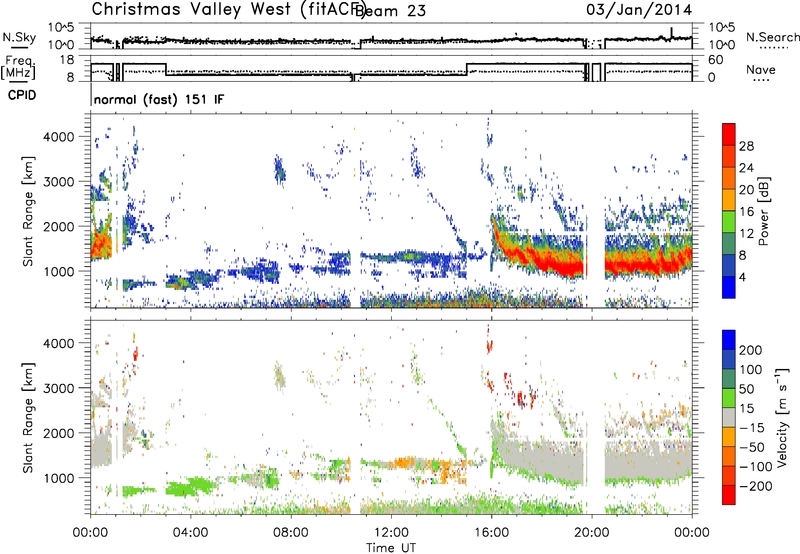Click the 'Time UT' axis label
800x554 pixels.
point(391,547)
